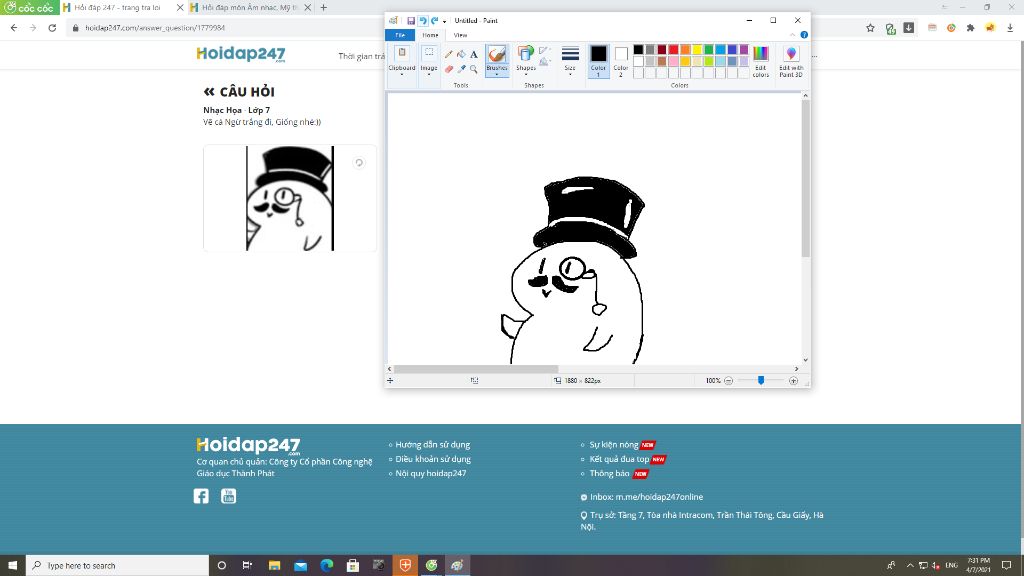Open browser downloads arrow at far right

[x=1010, y=28]
